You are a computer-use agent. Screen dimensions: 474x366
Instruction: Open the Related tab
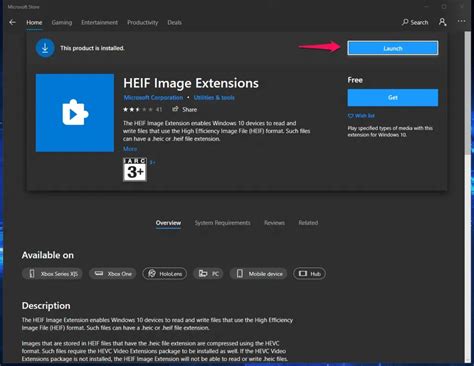pyautogui.click(x=308, y=223)
